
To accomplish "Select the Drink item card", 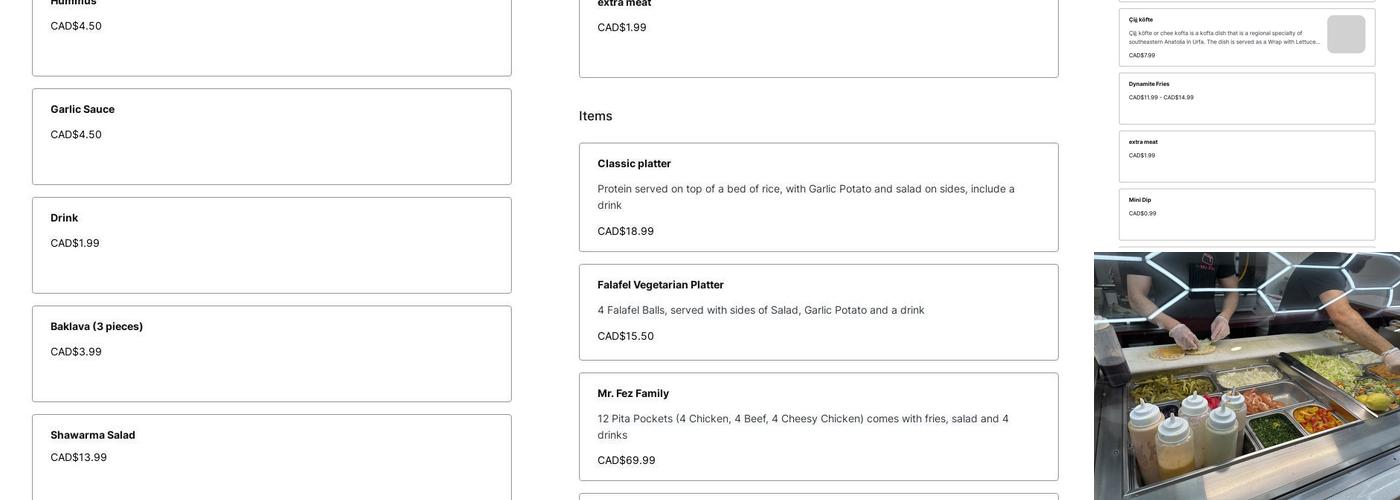I will 271,245.
